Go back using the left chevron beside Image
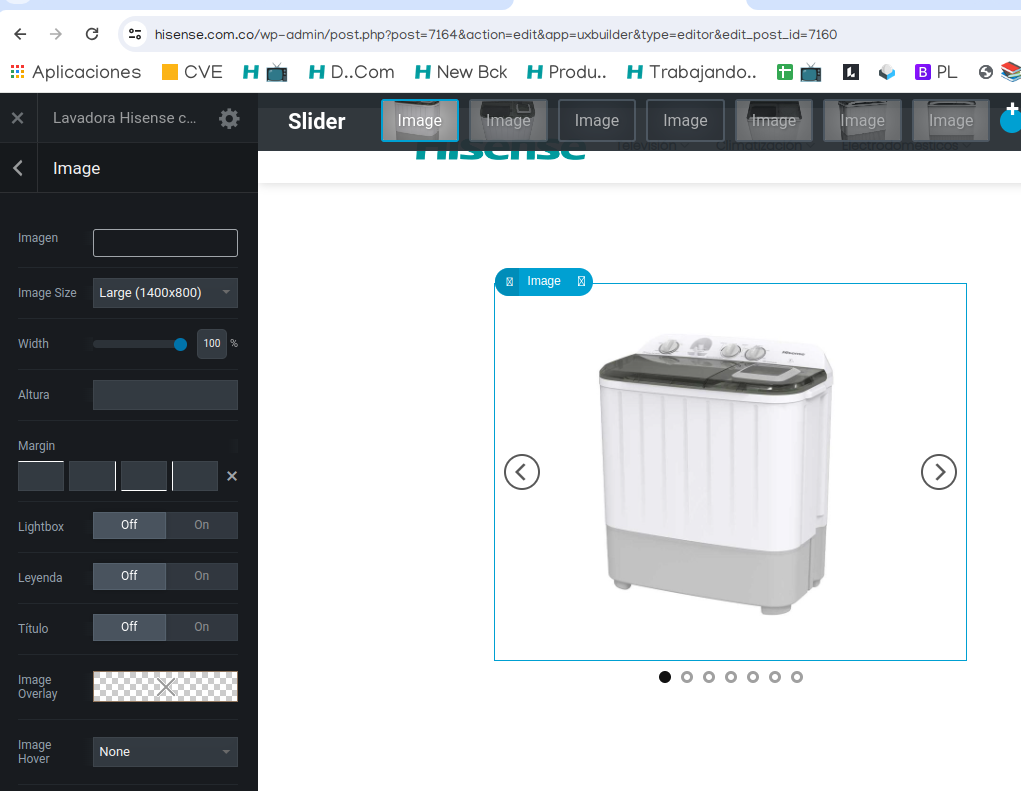Screen dimensions: 1021x791 coord(18,168)
